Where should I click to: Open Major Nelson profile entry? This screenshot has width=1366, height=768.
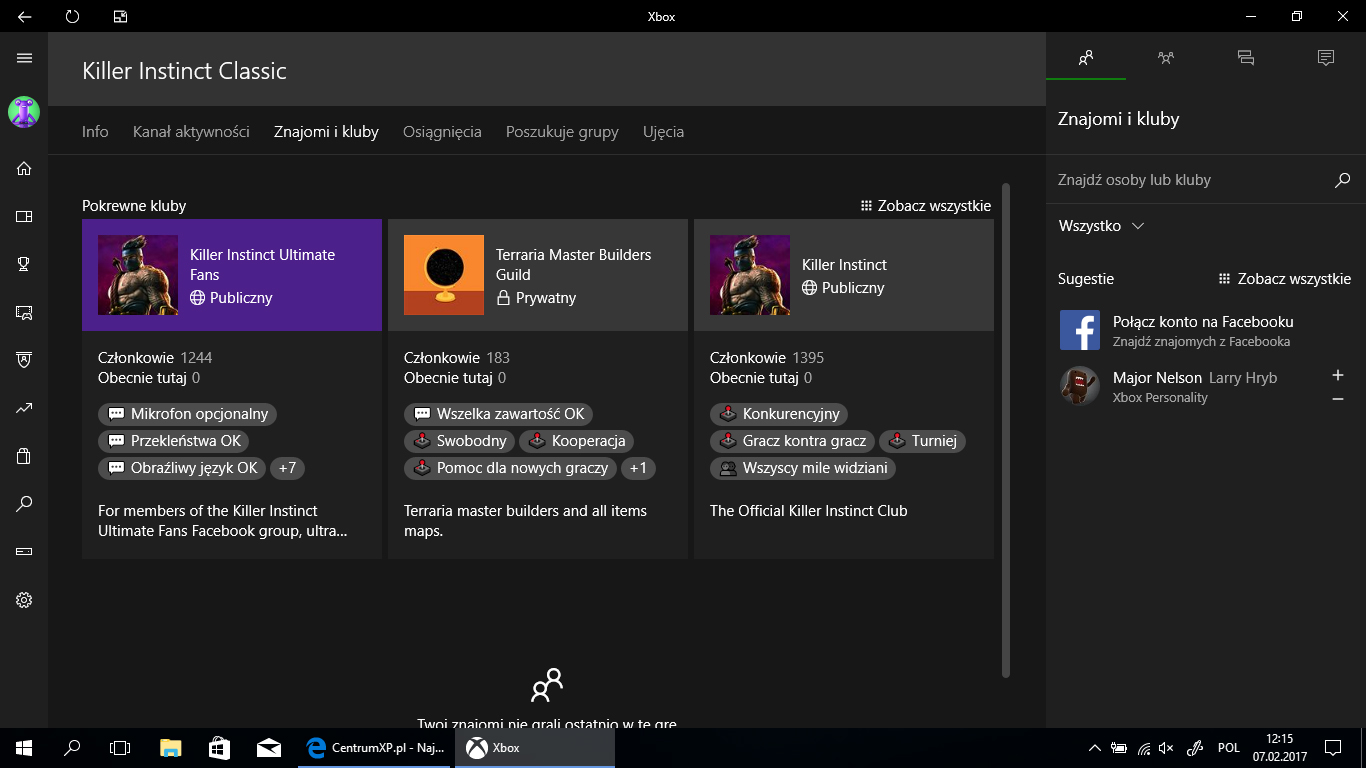click(1205, 387)
